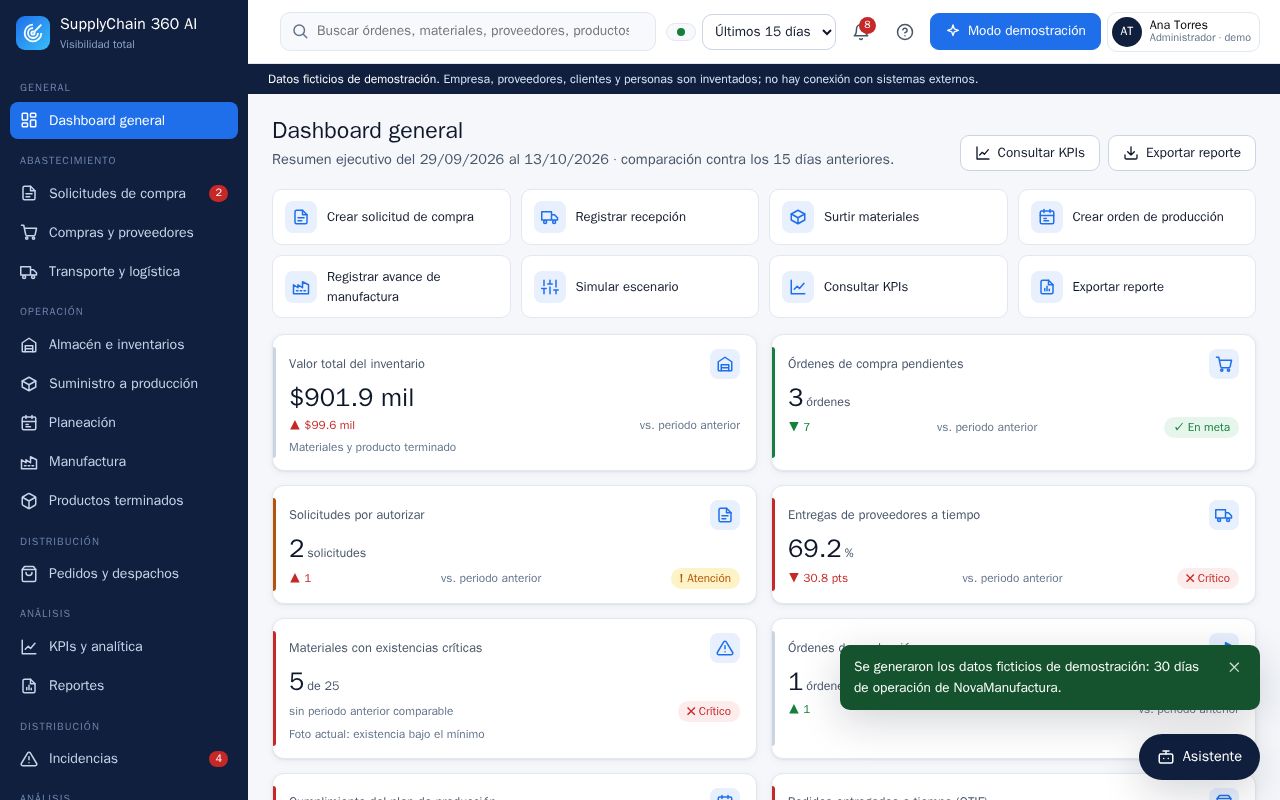Click truck icon on Entregas de proveedores card
The image size is (1280, 800).
coord(1224,515)
